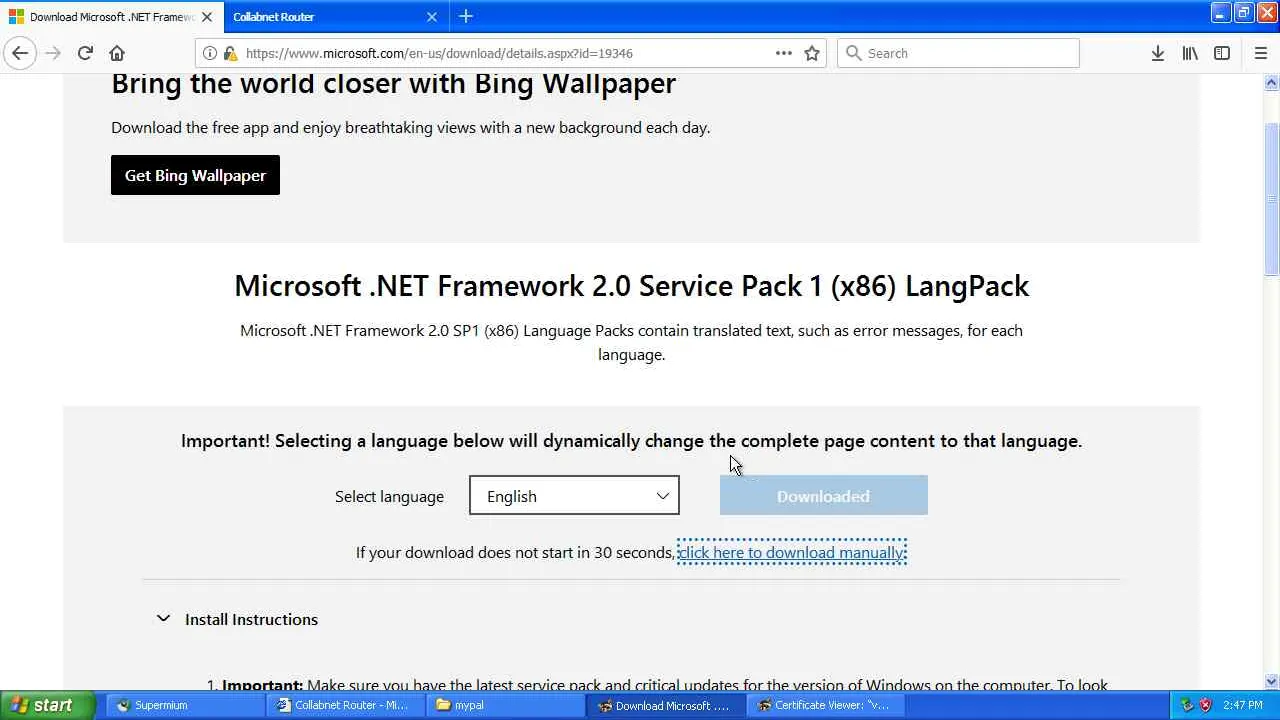Go back to the previous page
This screenshot has height=720, width=1280.
[20, 53]
